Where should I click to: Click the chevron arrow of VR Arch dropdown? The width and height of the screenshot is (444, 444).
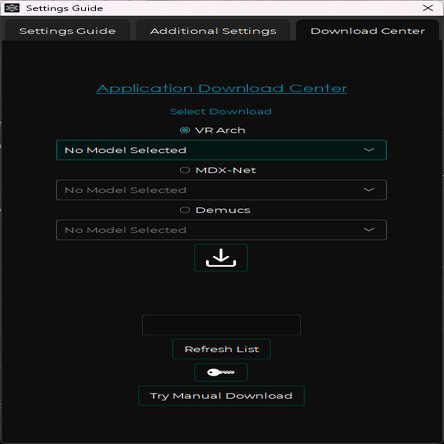[x=369, y=150]
